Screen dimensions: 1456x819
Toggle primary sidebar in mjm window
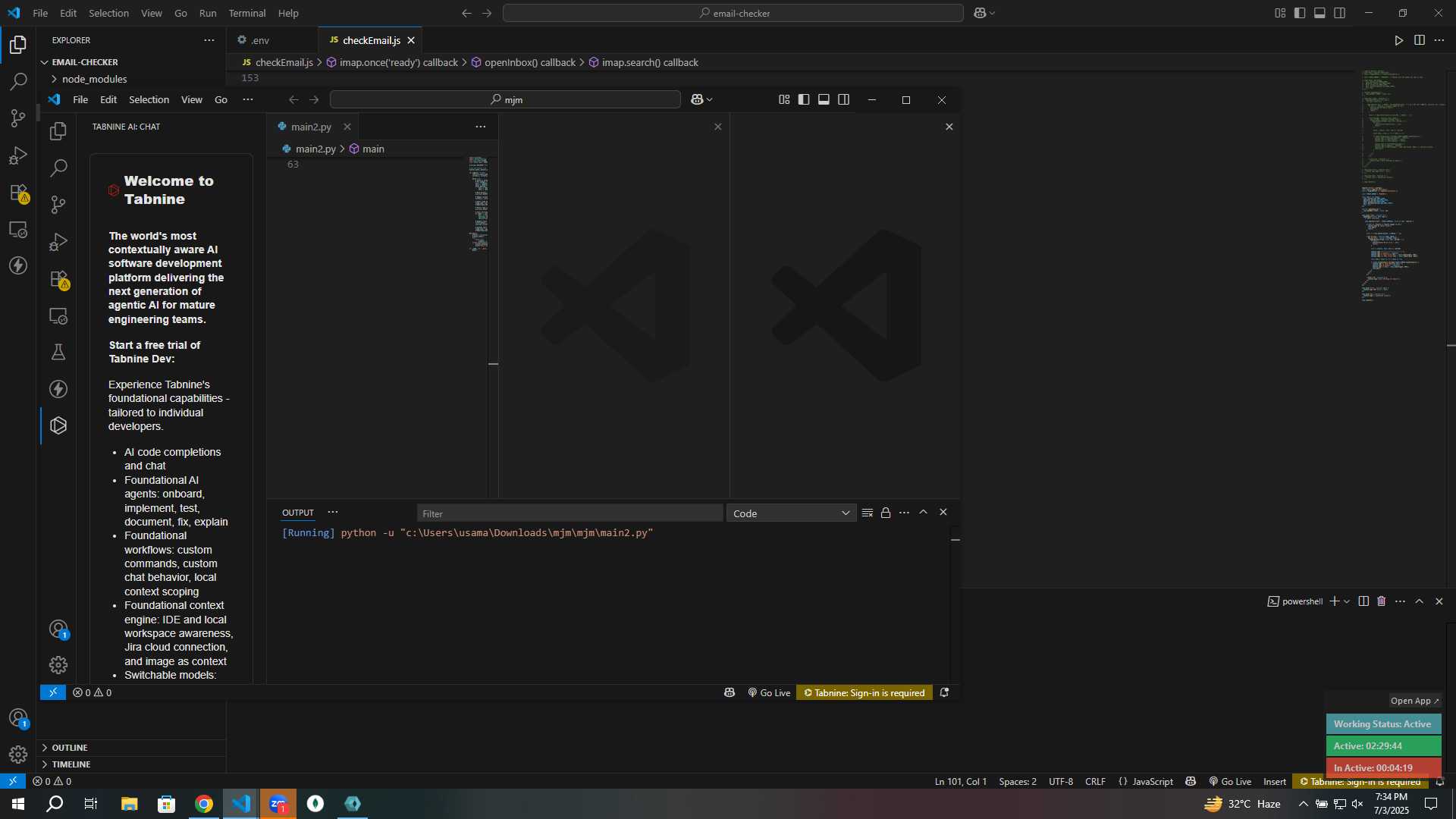(804, 99)
